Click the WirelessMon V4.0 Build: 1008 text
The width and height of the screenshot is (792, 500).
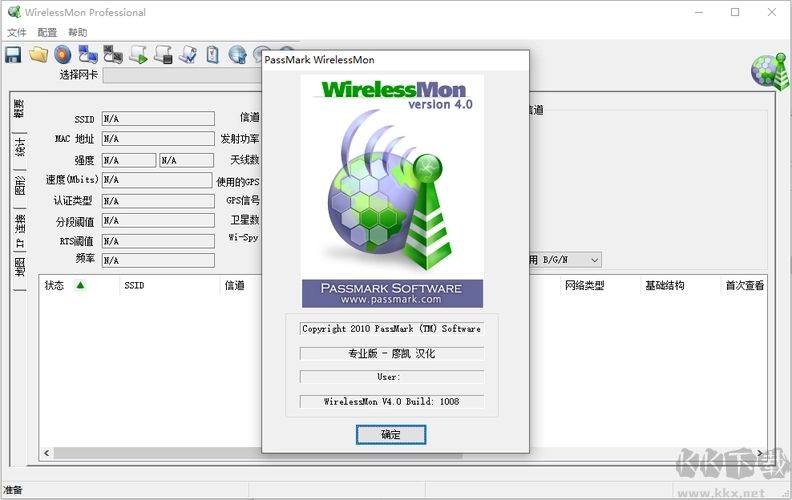pos(391,402)
